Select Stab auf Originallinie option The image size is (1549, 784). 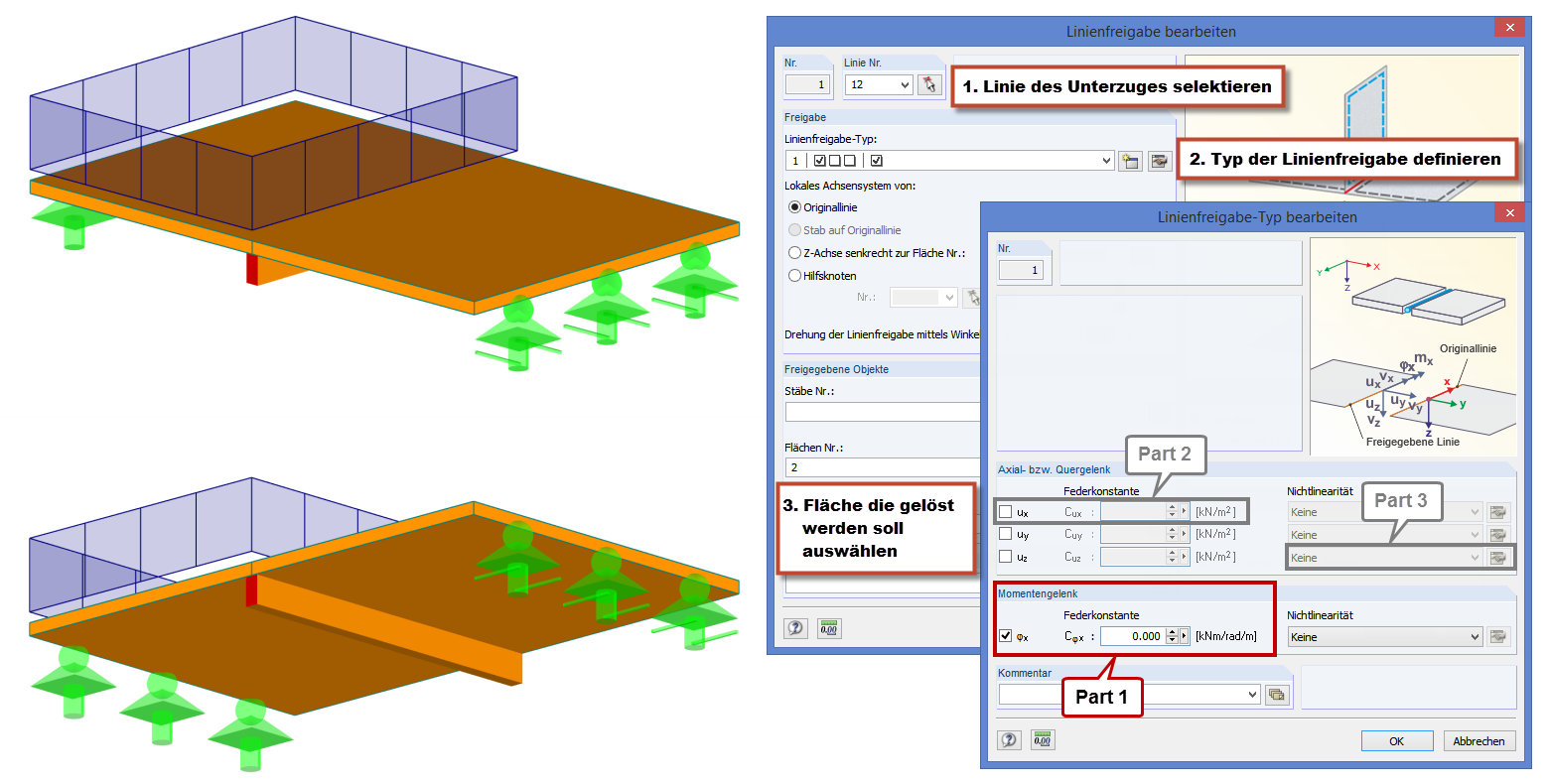pyautogui.click(x=794, y=230)
